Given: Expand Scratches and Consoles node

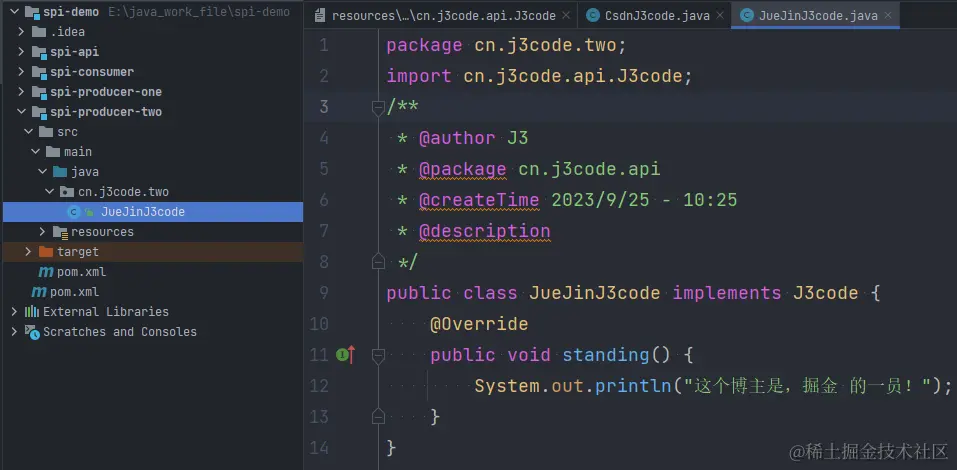Looking at the screenshot, I should click(x=14, y=332).
